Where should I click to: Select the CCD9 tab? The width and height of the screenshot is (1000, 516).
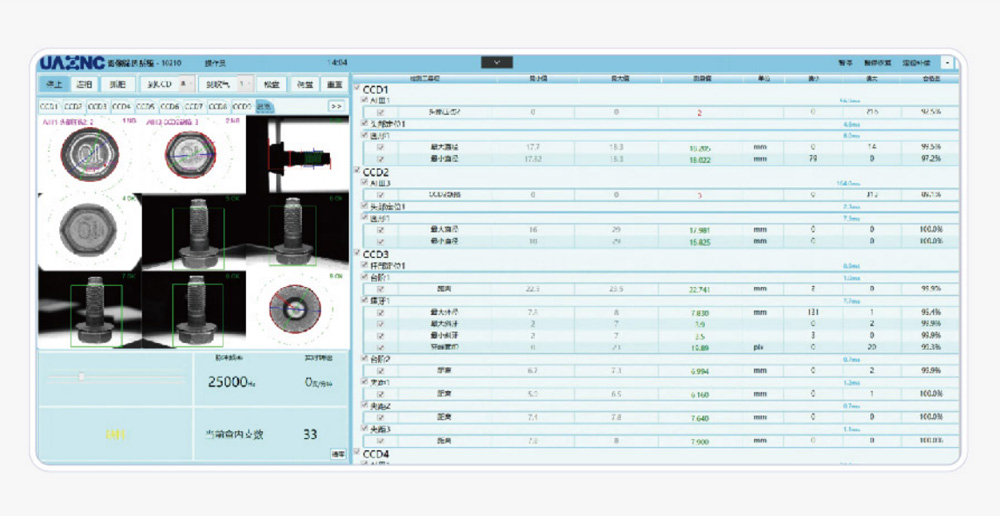coord(241,105)
